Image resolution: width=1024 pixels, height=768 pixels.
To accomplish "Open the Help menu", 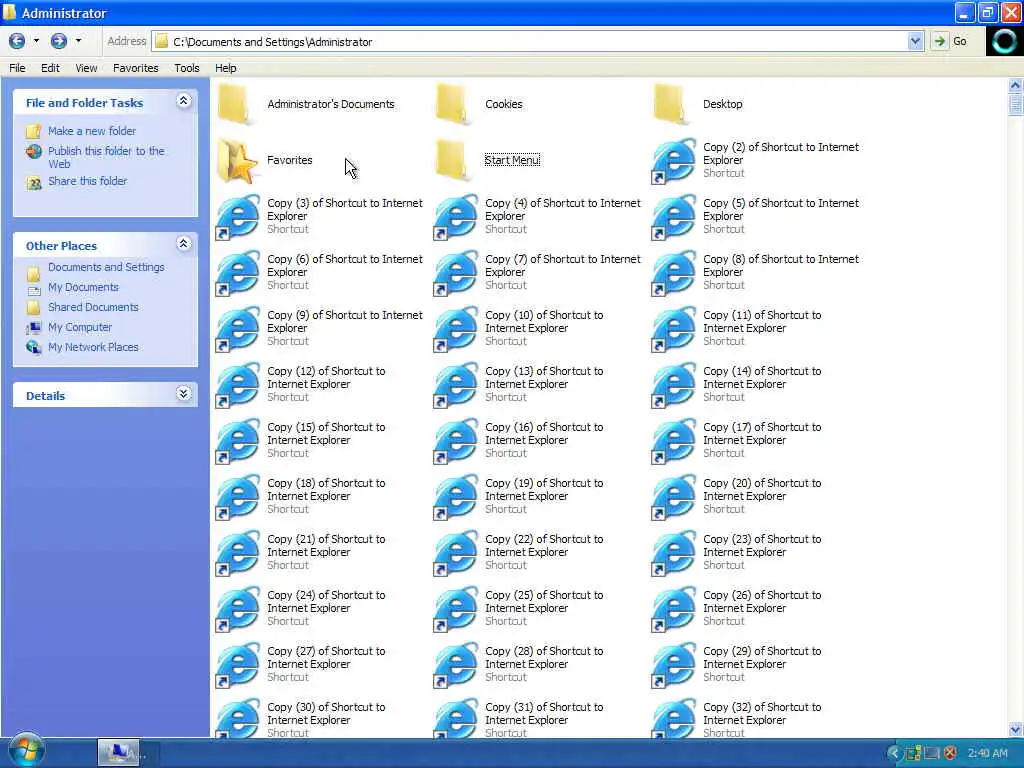I will [226, 68].
